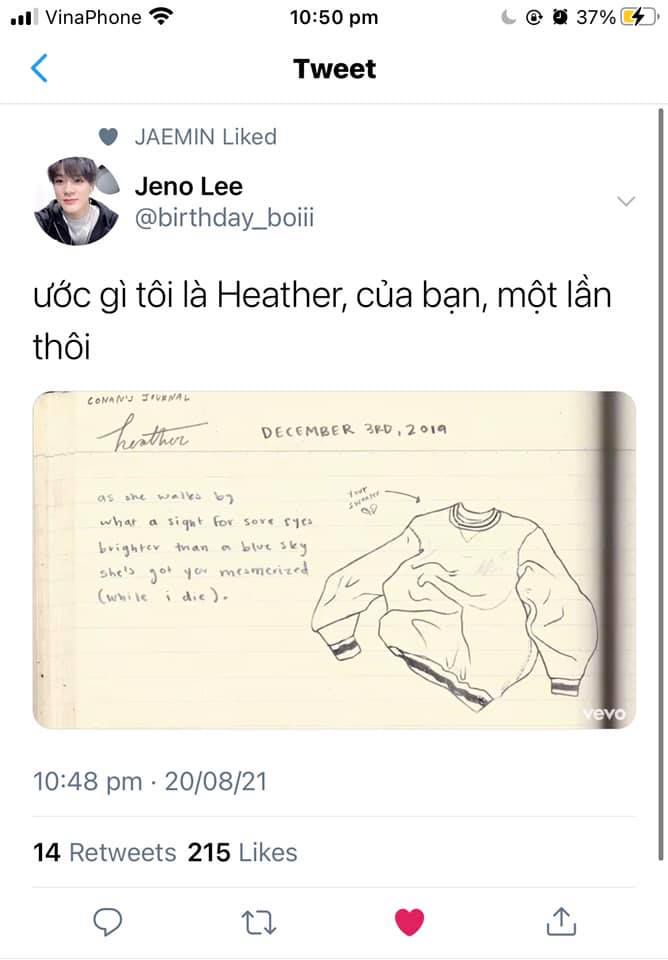668x960 pixels.
Task: Open the Heather journal image
Action: (334, 560)
